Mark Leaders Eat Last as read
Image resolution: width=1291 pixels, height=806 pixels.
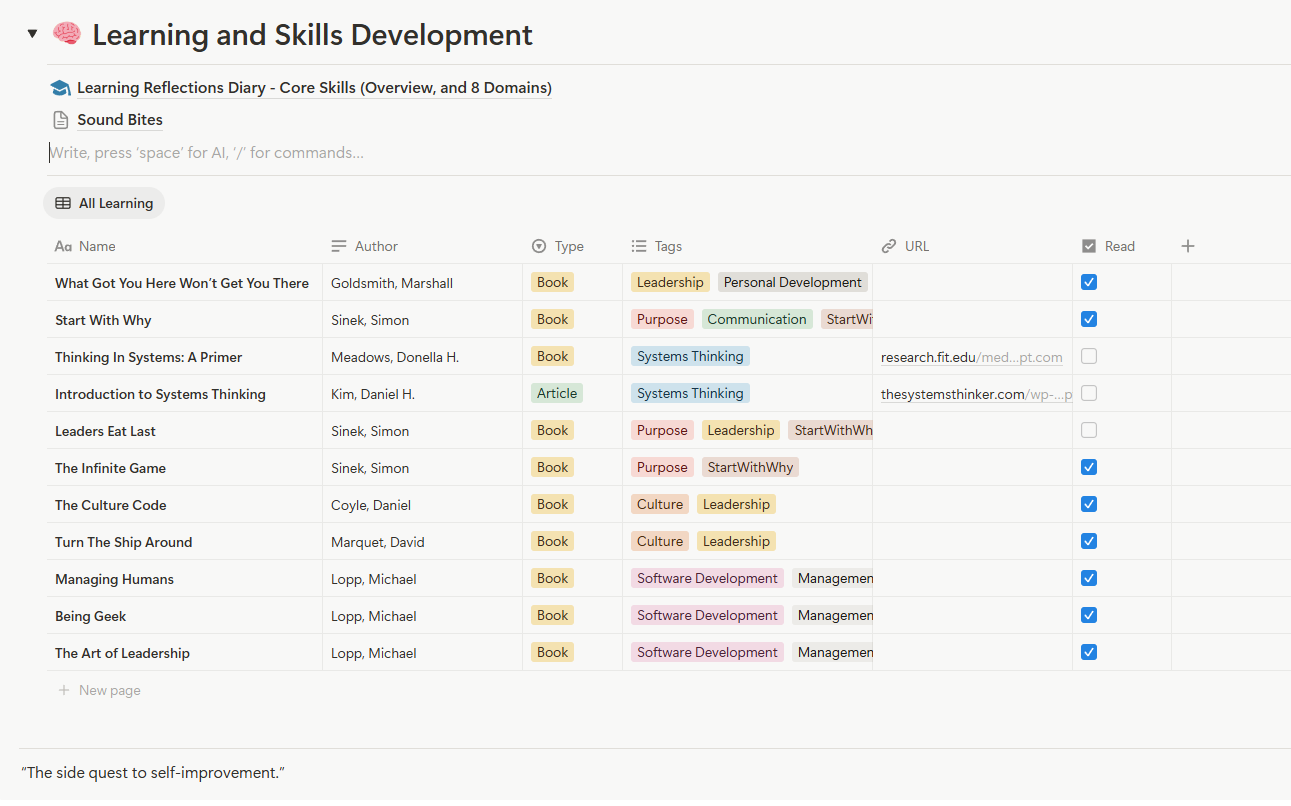point(1089,431)
